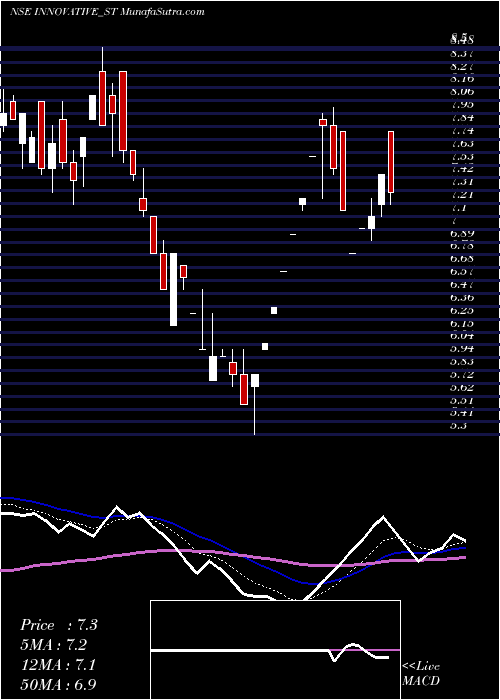
Task: Click the 7.74 price axis label
Action: coord(462,131)
